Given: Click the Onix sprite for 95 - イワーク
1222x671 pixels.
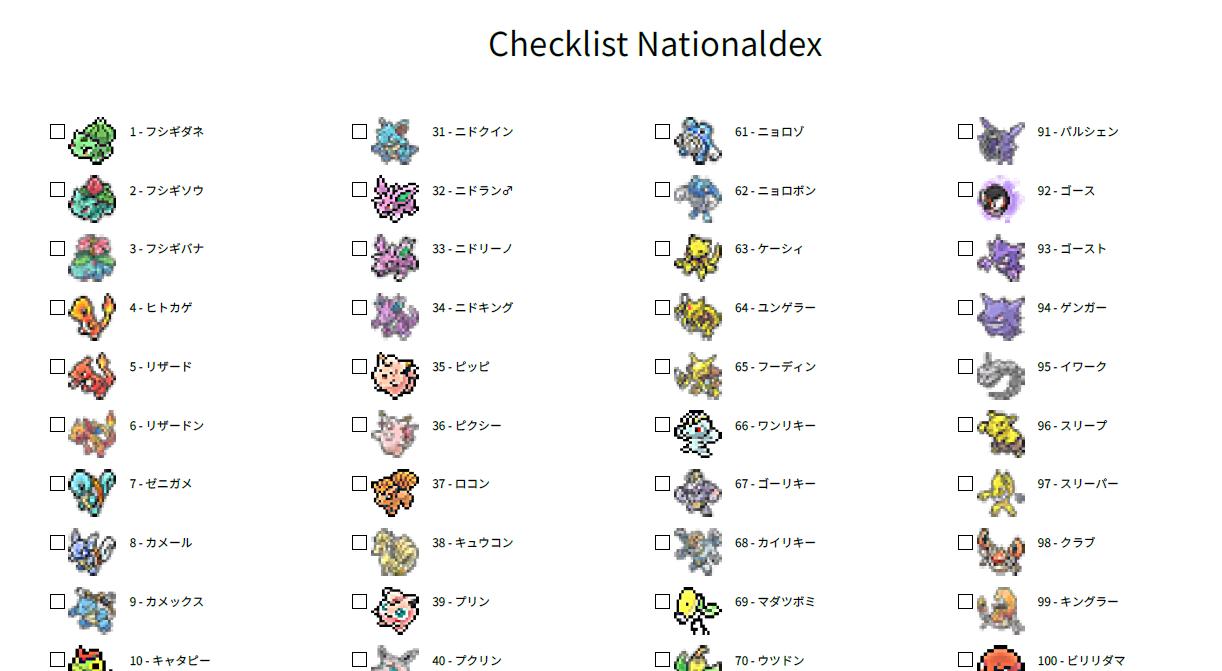Looking at the screenshot, I should click(1001, 375).
